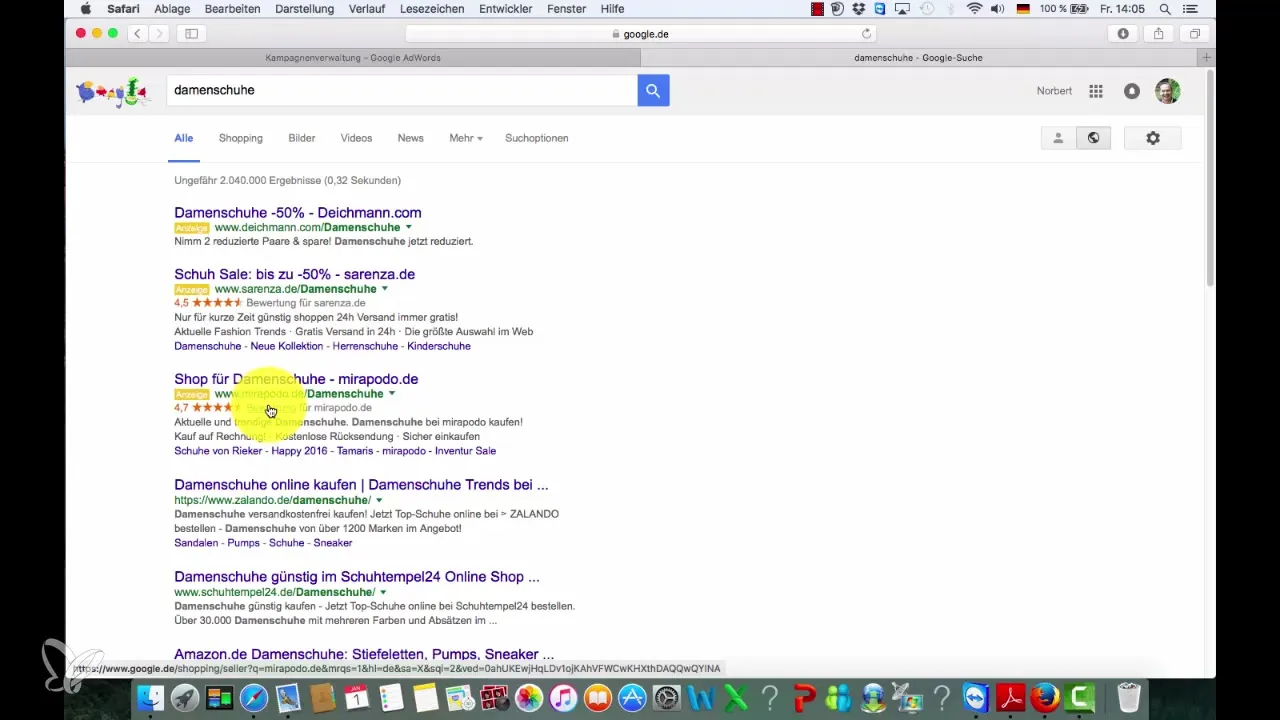Image resolution: width=1280 pixels, height=720 pixels.
Task: Switch to global results globe toggle
Action: point(1093,138)
